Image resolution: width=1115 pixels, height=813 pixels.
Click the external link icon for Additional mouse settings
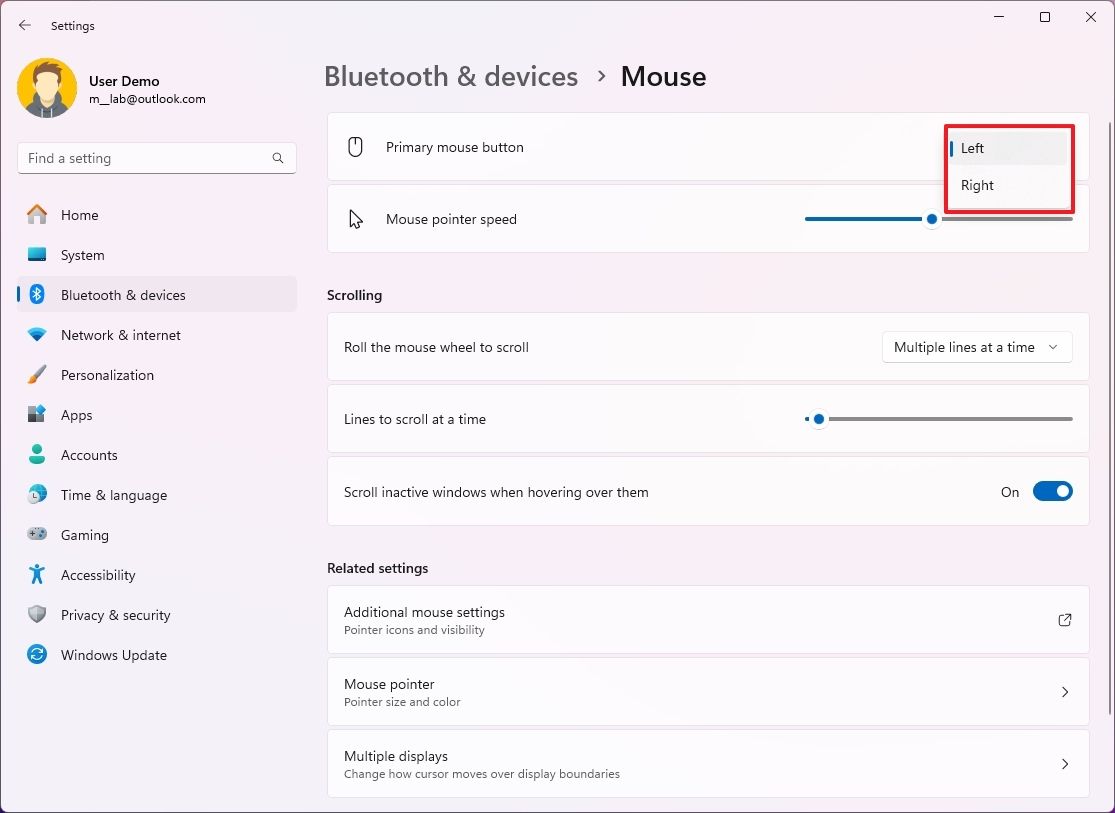pyautogui.click(x=1064, y=620)
